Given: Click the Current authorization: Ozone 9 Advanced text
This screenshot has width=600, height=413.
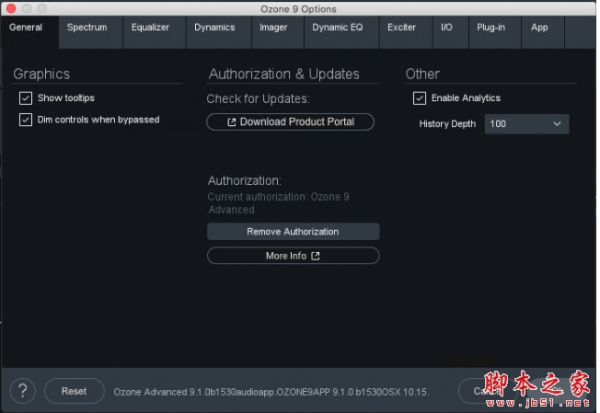Looking at the screenshot, I should coord(279,203).
